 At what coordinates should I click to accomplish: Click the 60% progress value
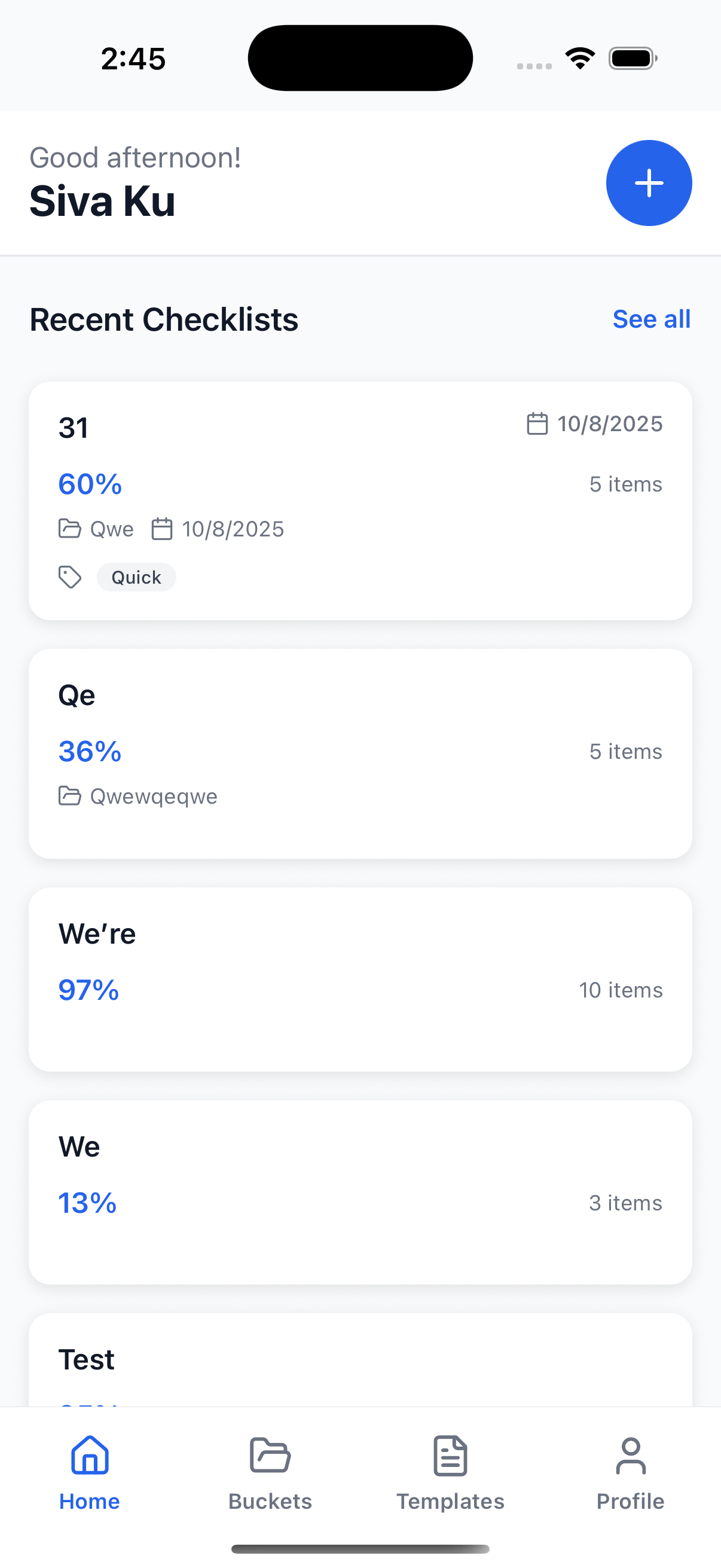point(90,484)
